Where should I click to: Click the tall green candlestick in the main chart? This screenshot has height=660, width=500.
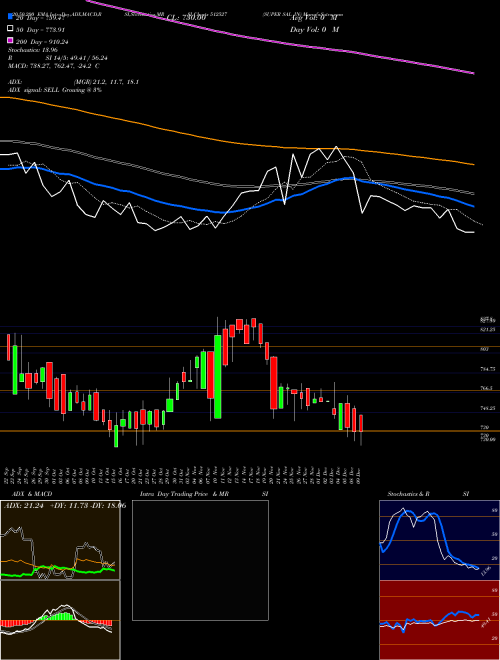[218, 377]
